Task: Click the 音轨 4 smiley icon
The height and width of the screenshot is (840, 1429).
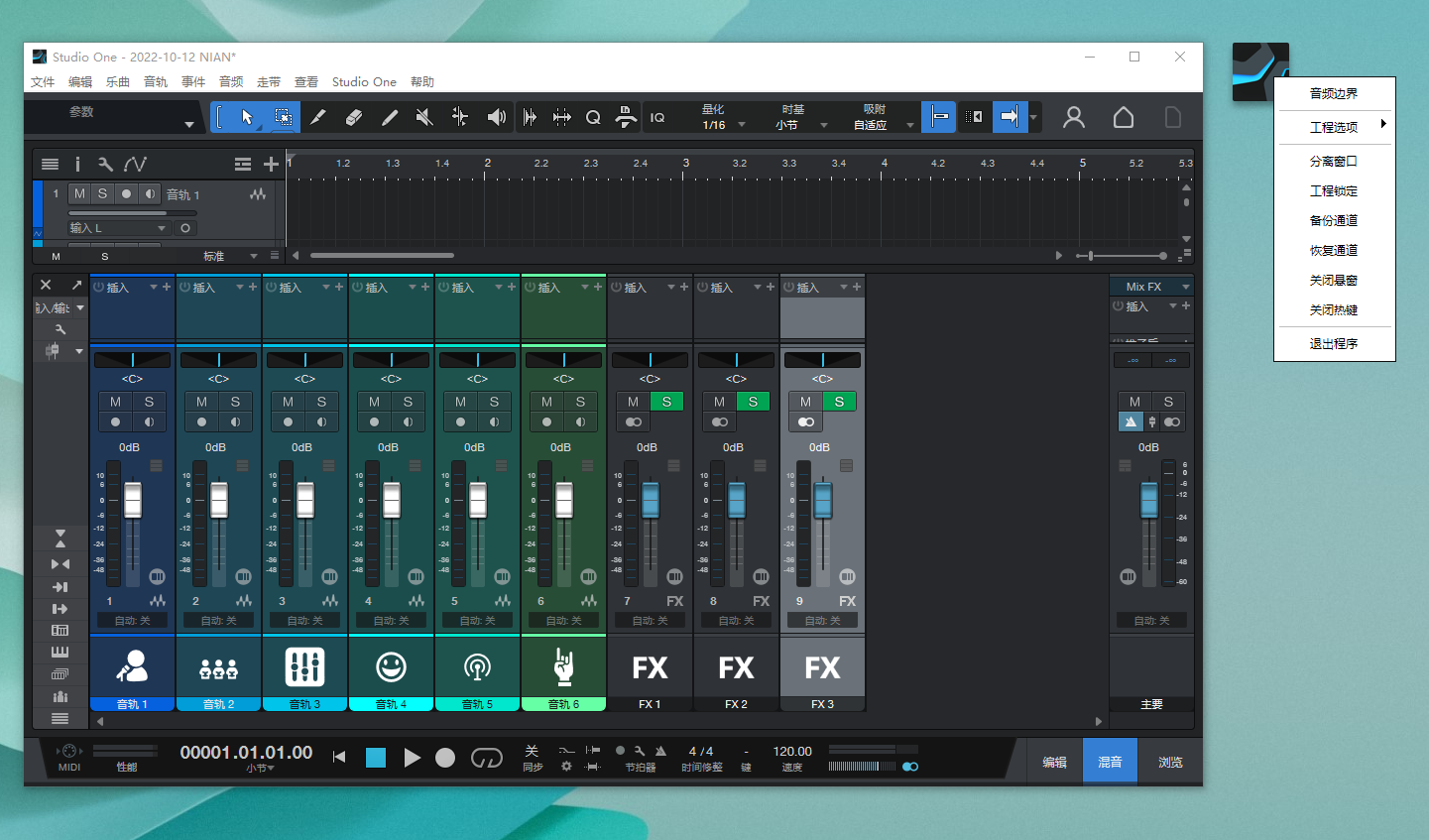Action: tap(391, 666)
